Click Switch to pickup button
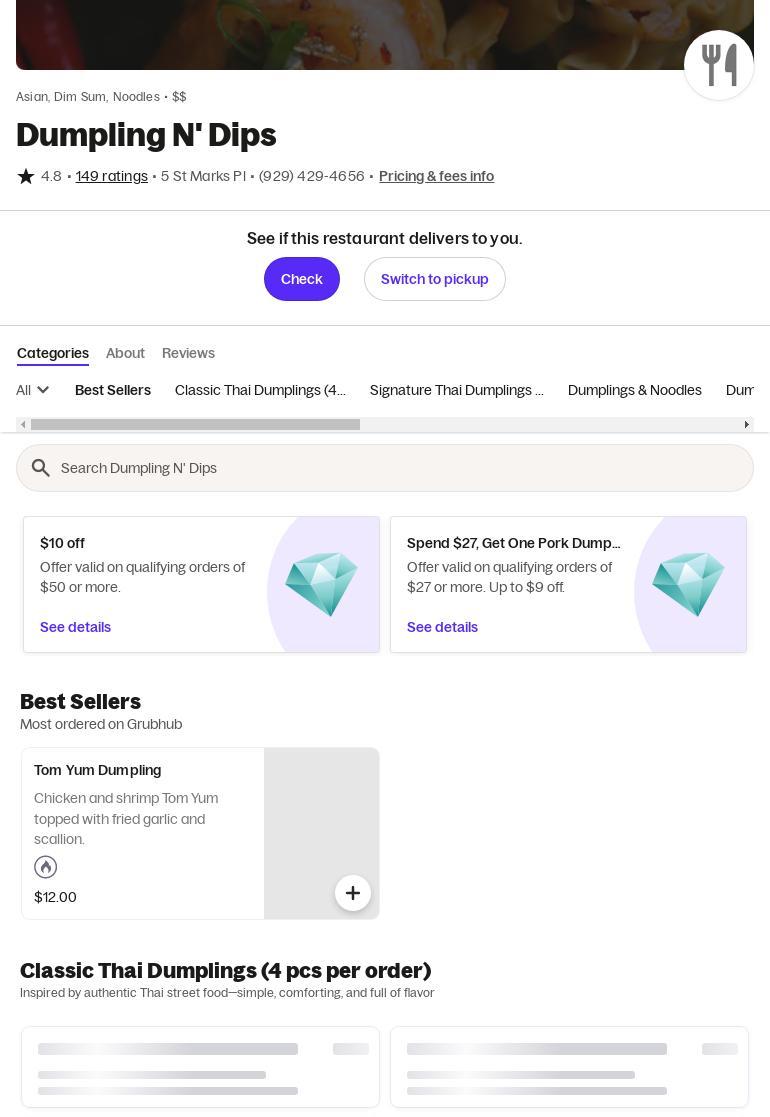Screen dimensions: 770x1117 click(434, 279)
